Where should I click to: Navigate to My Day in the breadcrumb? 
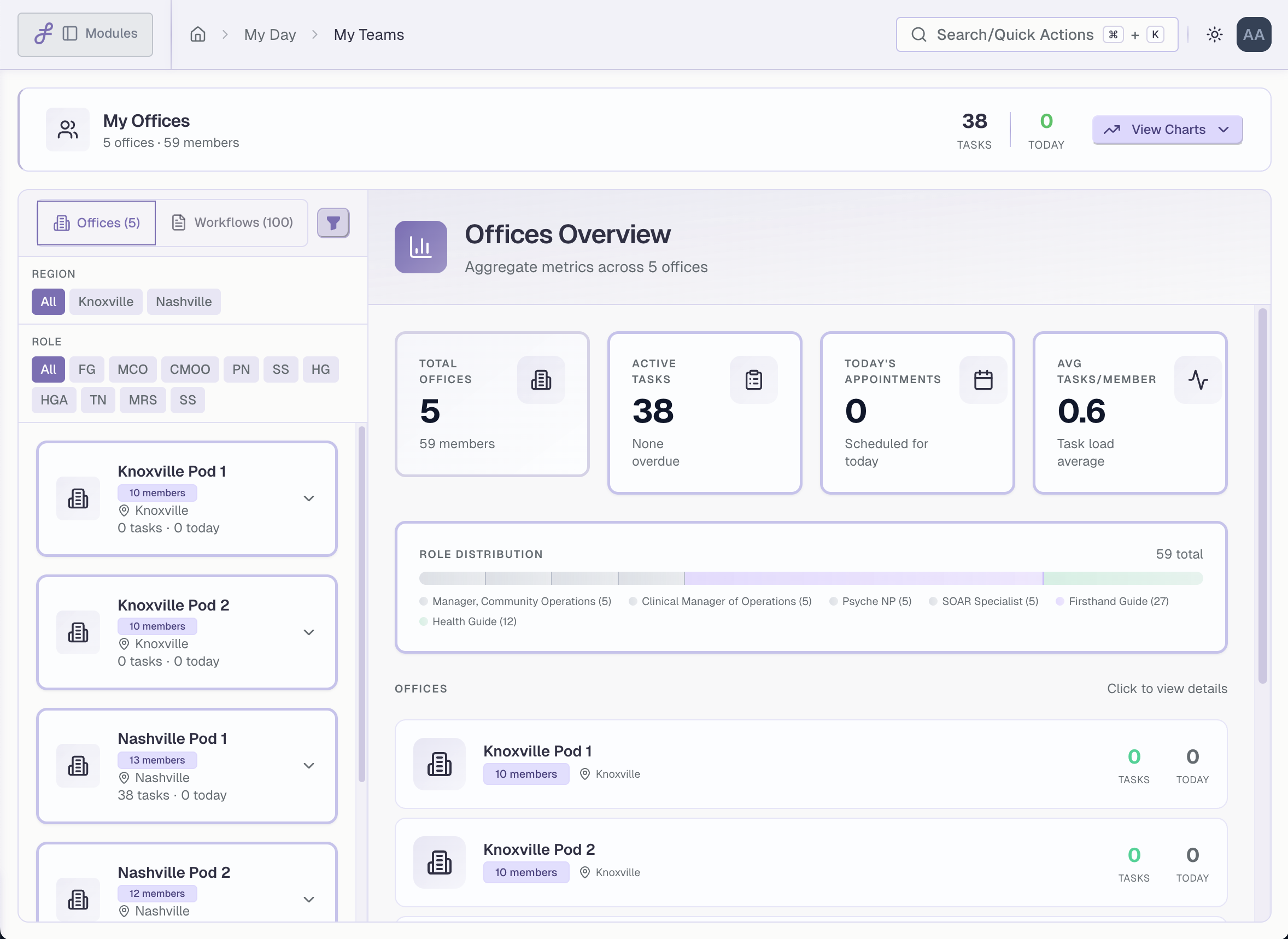(x=270, y=34)
